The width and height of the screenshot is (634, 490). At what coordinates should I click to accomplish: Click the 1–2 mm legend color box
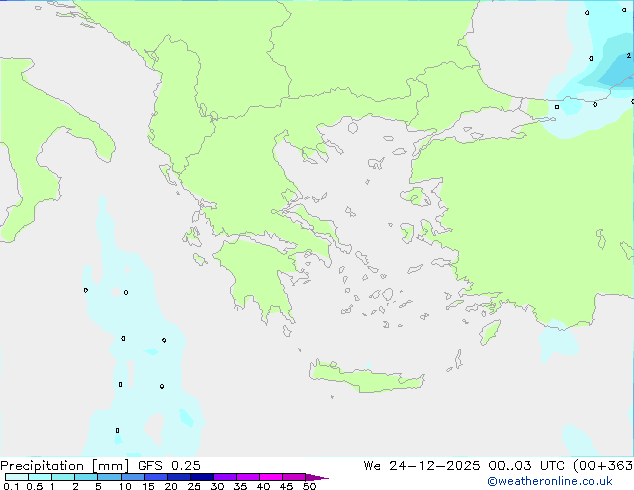pos(63,477)
